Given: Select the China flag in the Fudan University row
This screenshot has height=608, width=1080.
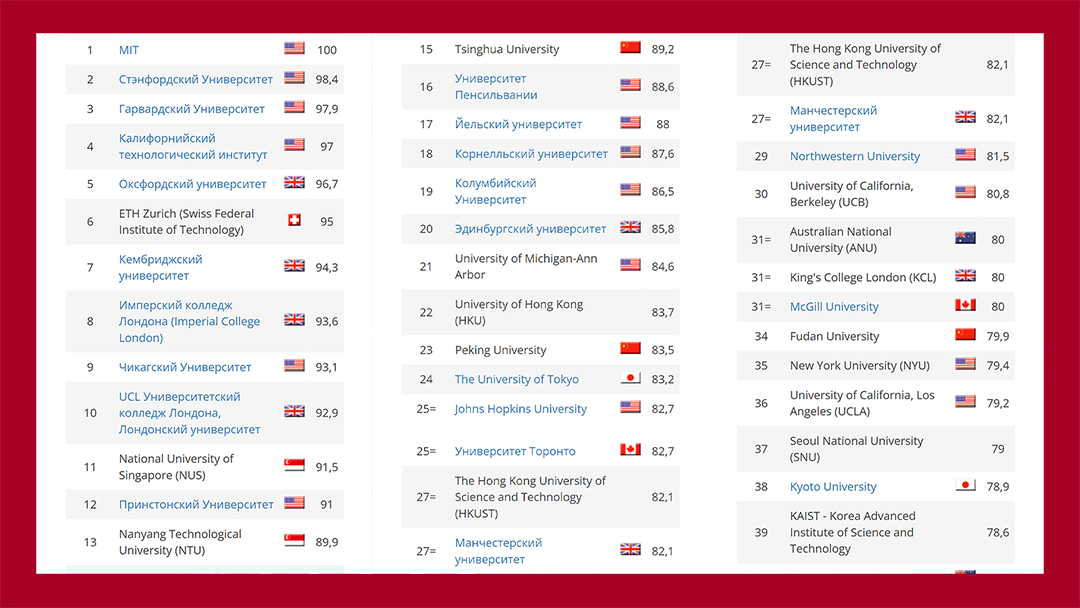Looking at the screenshot, I should coord(966,335).
